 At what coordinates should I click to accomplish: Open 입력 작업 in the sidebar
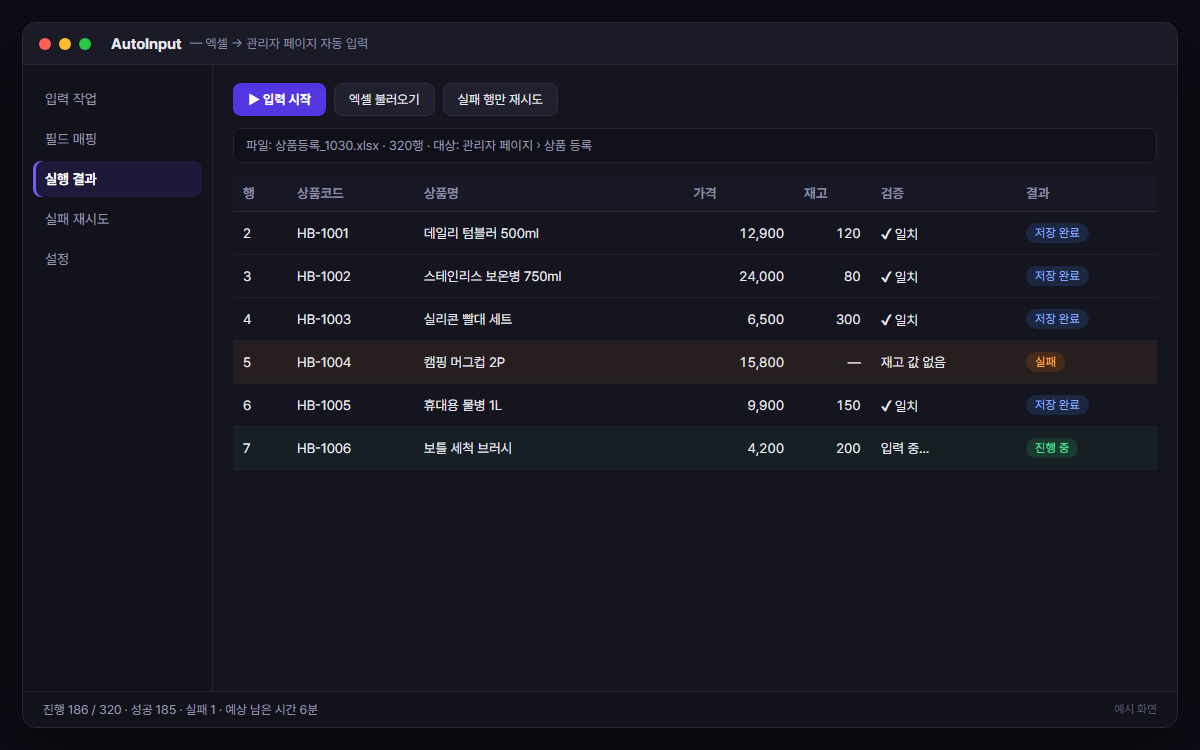pyautogui.click(x=118, y=99)
